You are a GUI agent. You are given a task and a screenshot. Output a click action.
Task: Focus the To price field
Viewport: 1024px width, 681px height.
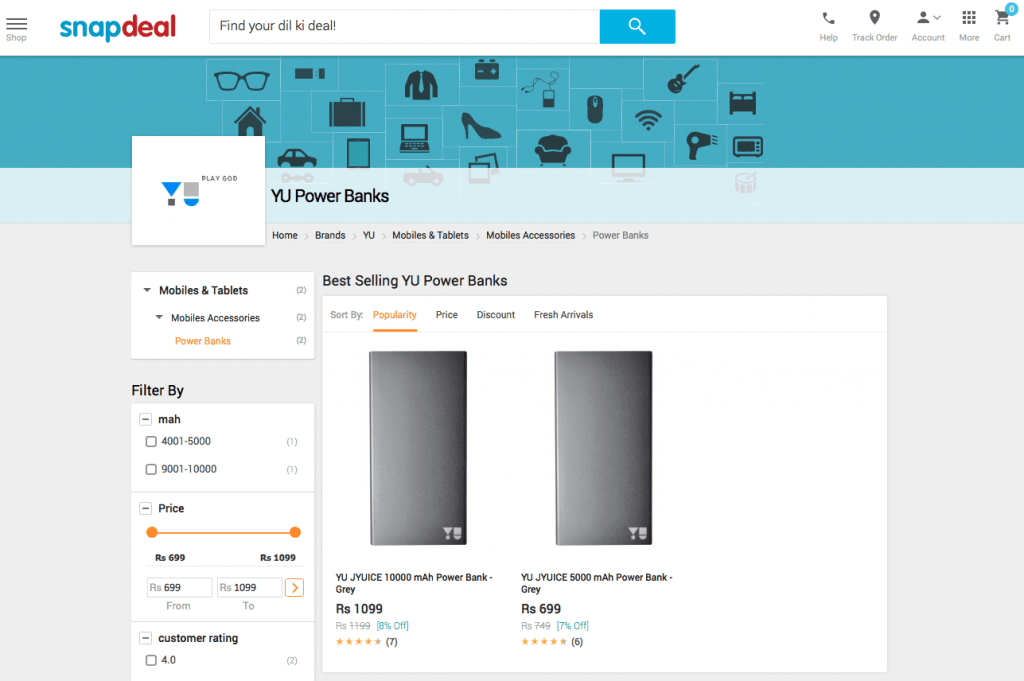point(249,588)
